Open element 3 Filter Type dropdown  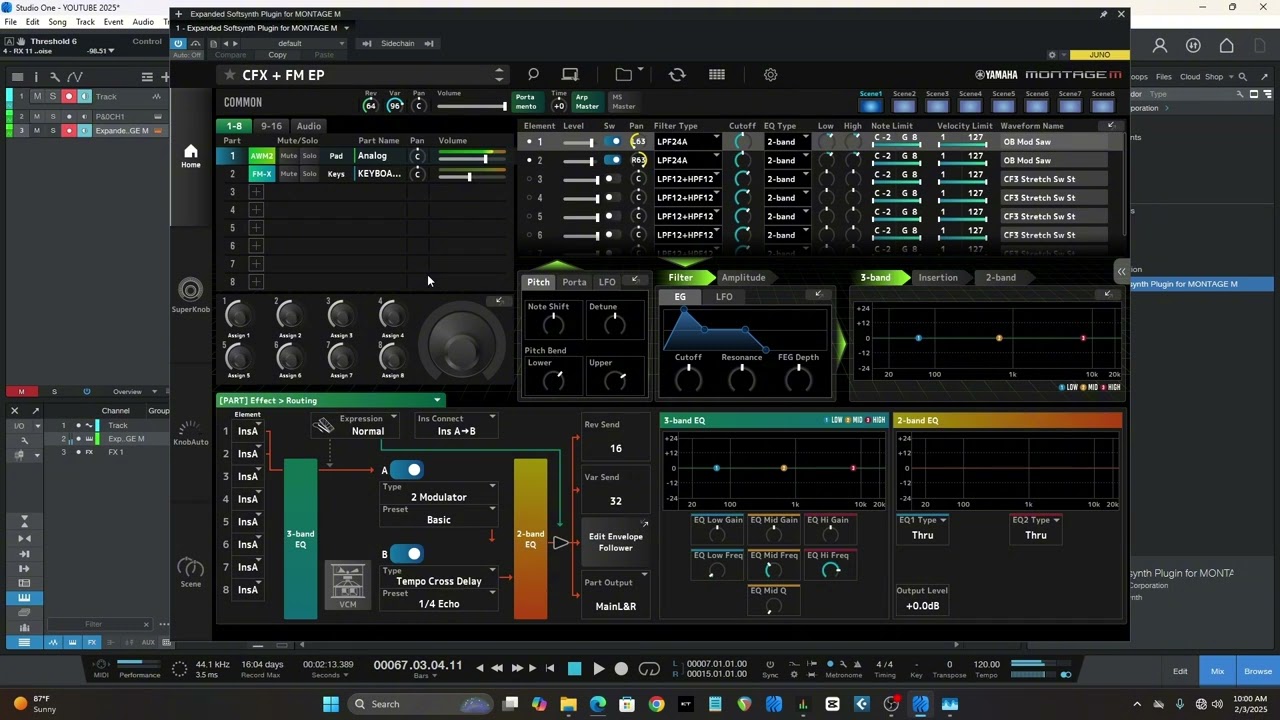pos(688,179)
